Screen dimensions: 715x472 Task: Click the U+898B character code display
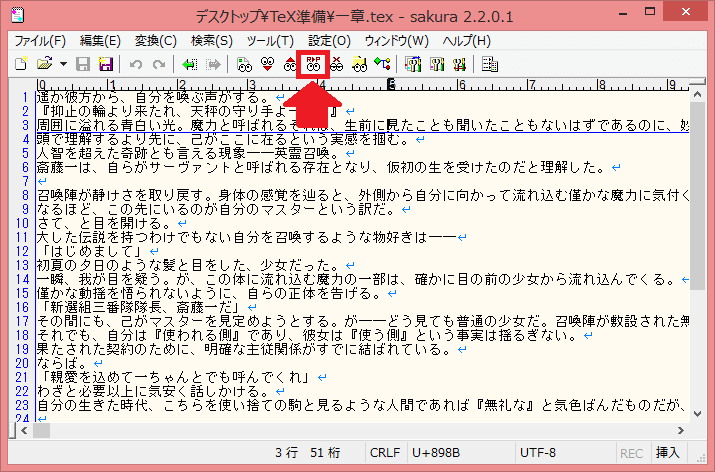click(x=436, y=452)
